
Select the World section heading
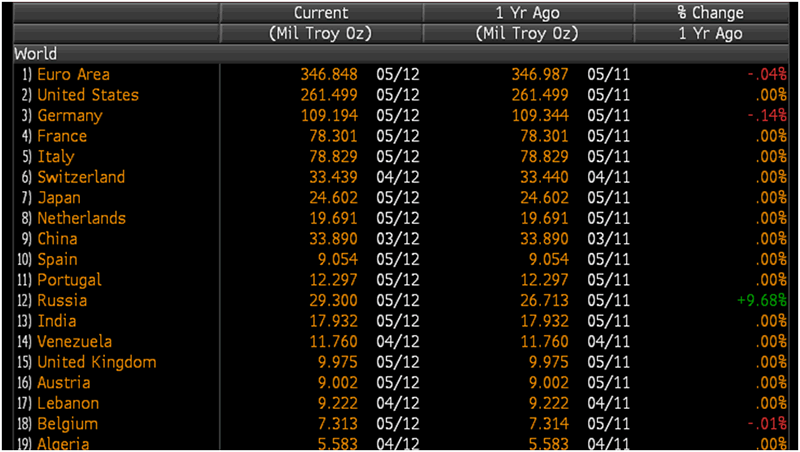point(35,54)
